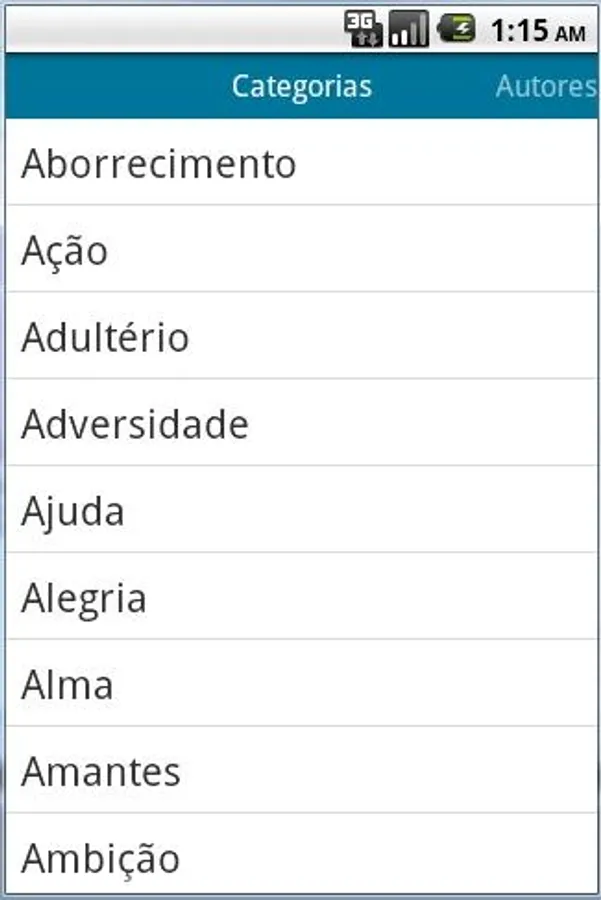
Task: Tap the Android status bar
Action: (x=301, y=29)
